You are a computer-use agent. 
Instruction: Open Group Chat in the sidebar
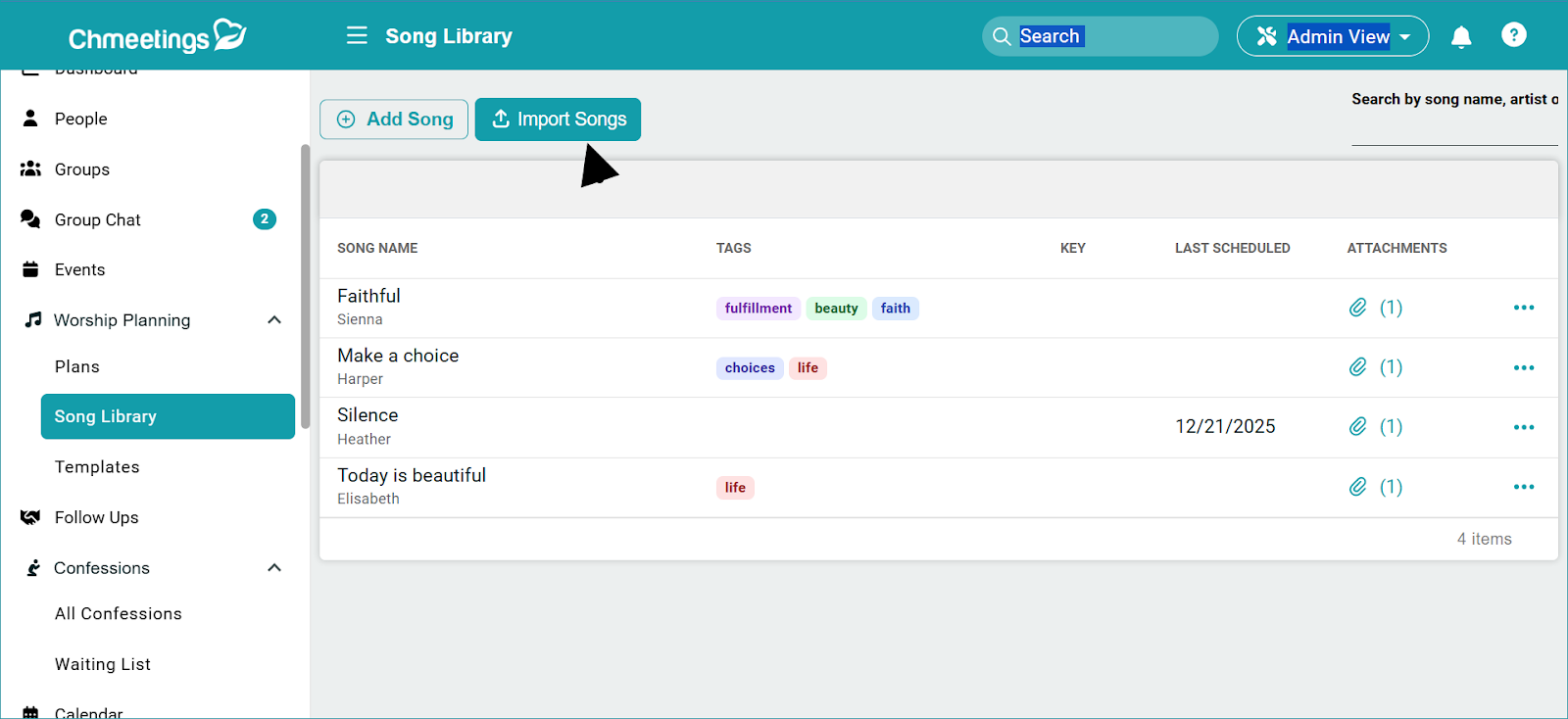[98, 219]
